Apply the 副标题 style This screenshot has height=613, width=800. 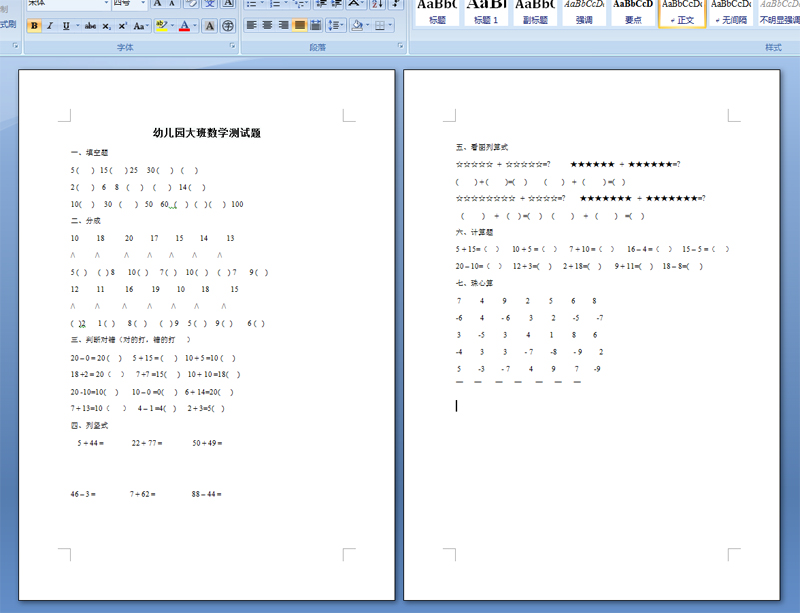[535, 13]
